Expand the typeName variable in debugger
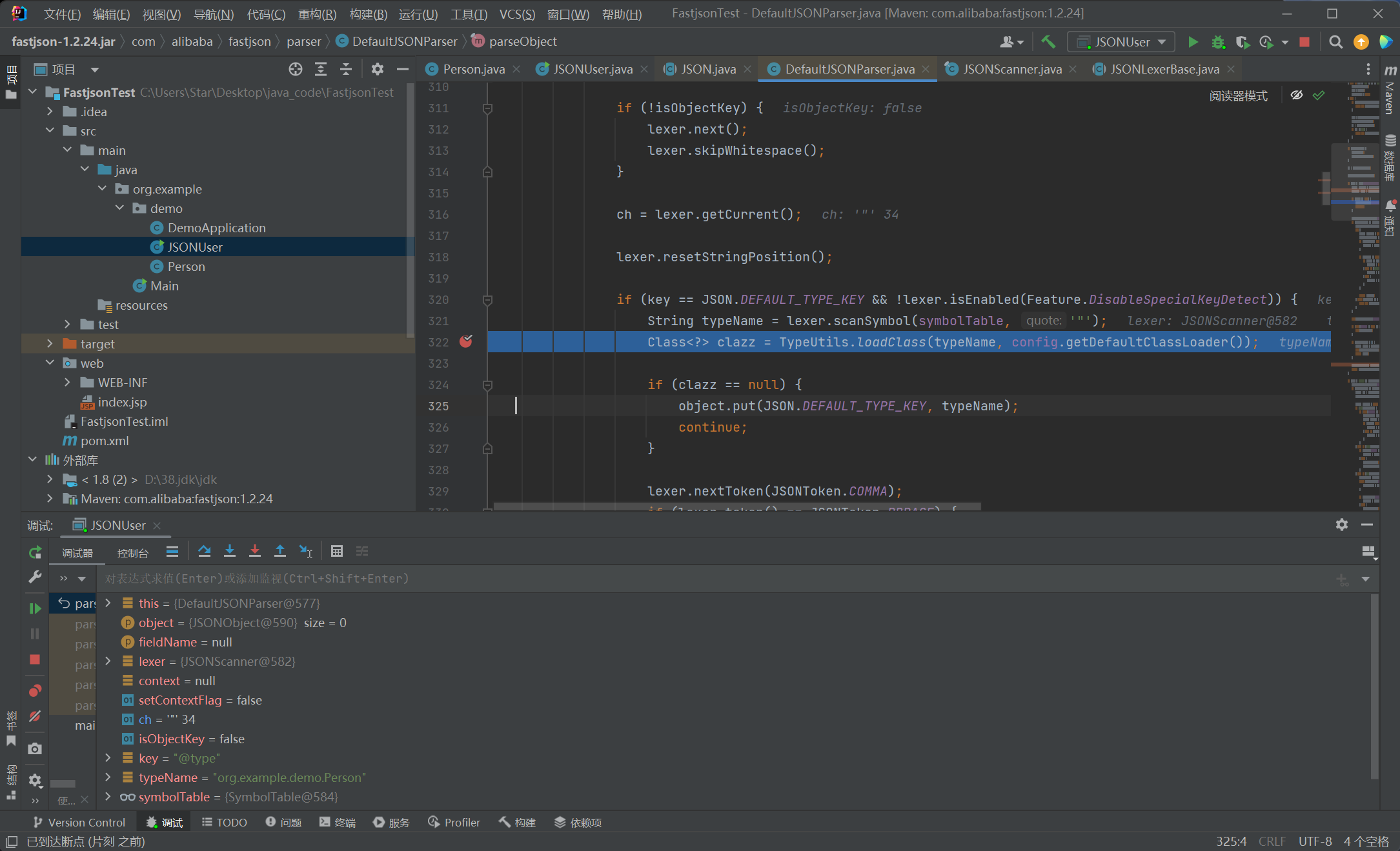This screenshot has width=1400, height=851. (108, 777)
